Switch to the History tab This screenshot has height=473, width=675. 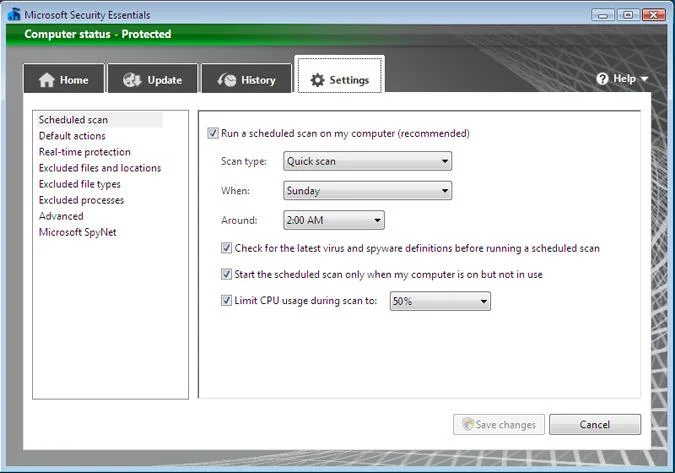pyautogui.click(x=246, y=78)
